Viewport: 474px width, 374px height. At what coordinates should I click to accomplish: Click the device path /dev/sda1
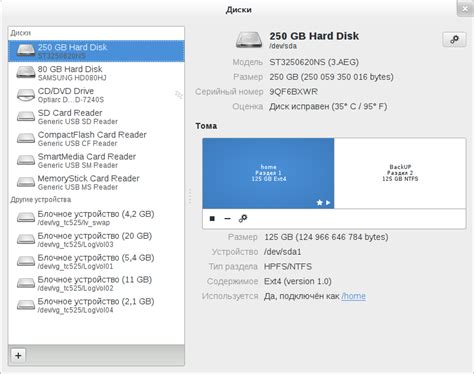282,252
